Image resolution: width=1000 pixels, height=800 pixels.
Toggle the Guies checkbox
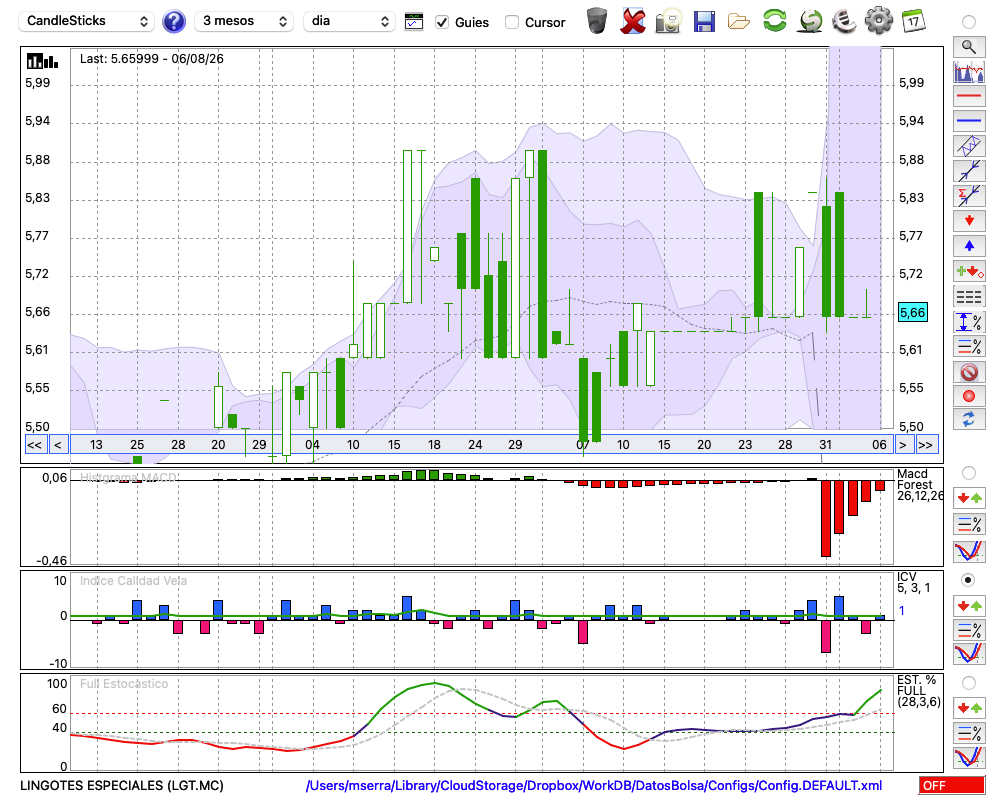pos(441,22)
